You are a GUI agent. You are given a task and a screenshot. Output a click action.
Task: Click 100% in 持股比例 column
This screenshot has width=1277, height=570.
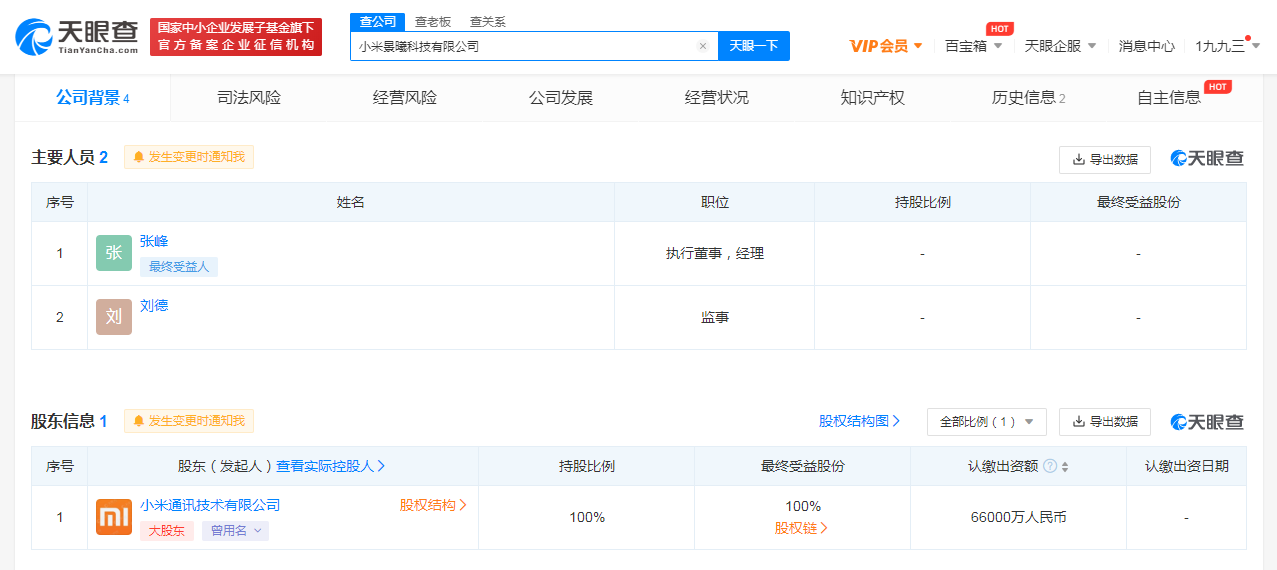(587, 517)
